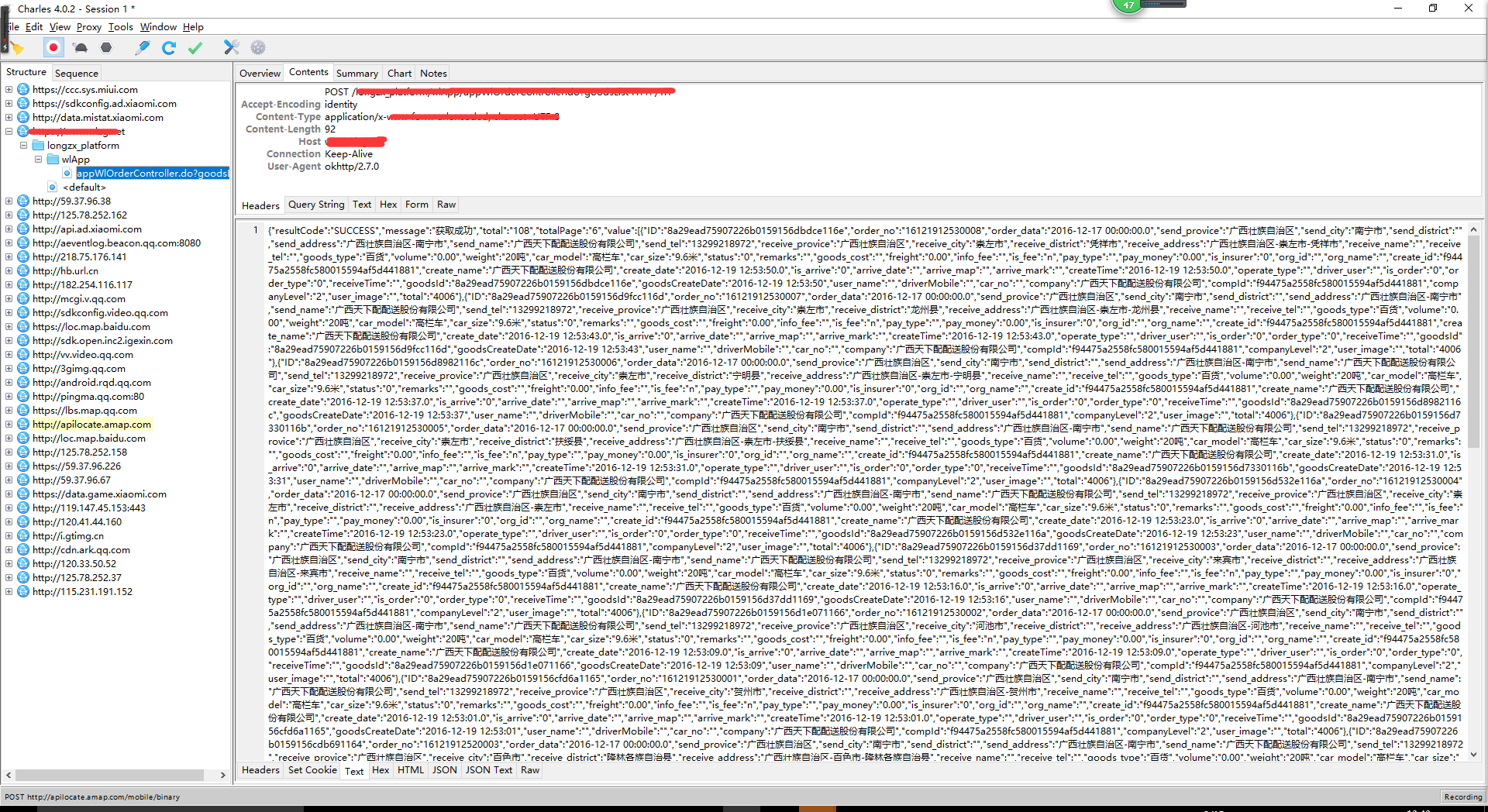Select the http://cdn.ark.qq.com host globe icon
This screenshot has width=1488, height=812.
click(x=23, y=550)
